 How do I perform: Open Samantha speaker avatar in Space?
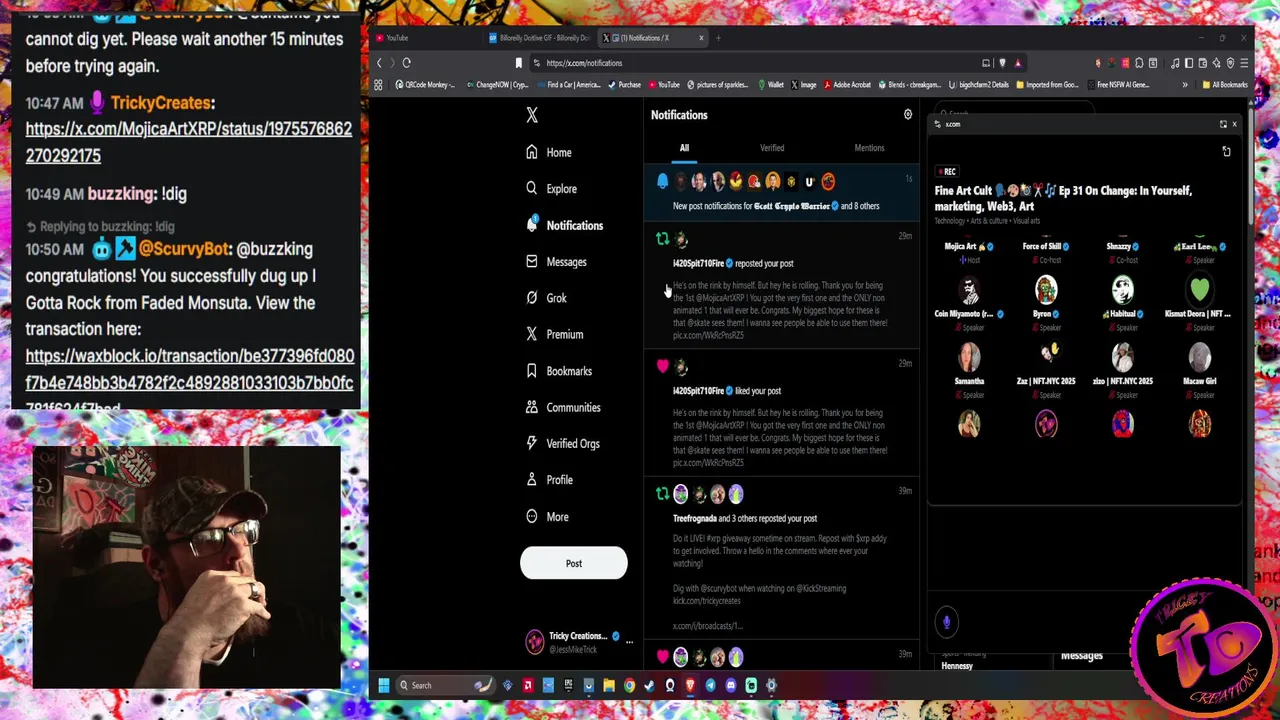click(x=969, y=357)
